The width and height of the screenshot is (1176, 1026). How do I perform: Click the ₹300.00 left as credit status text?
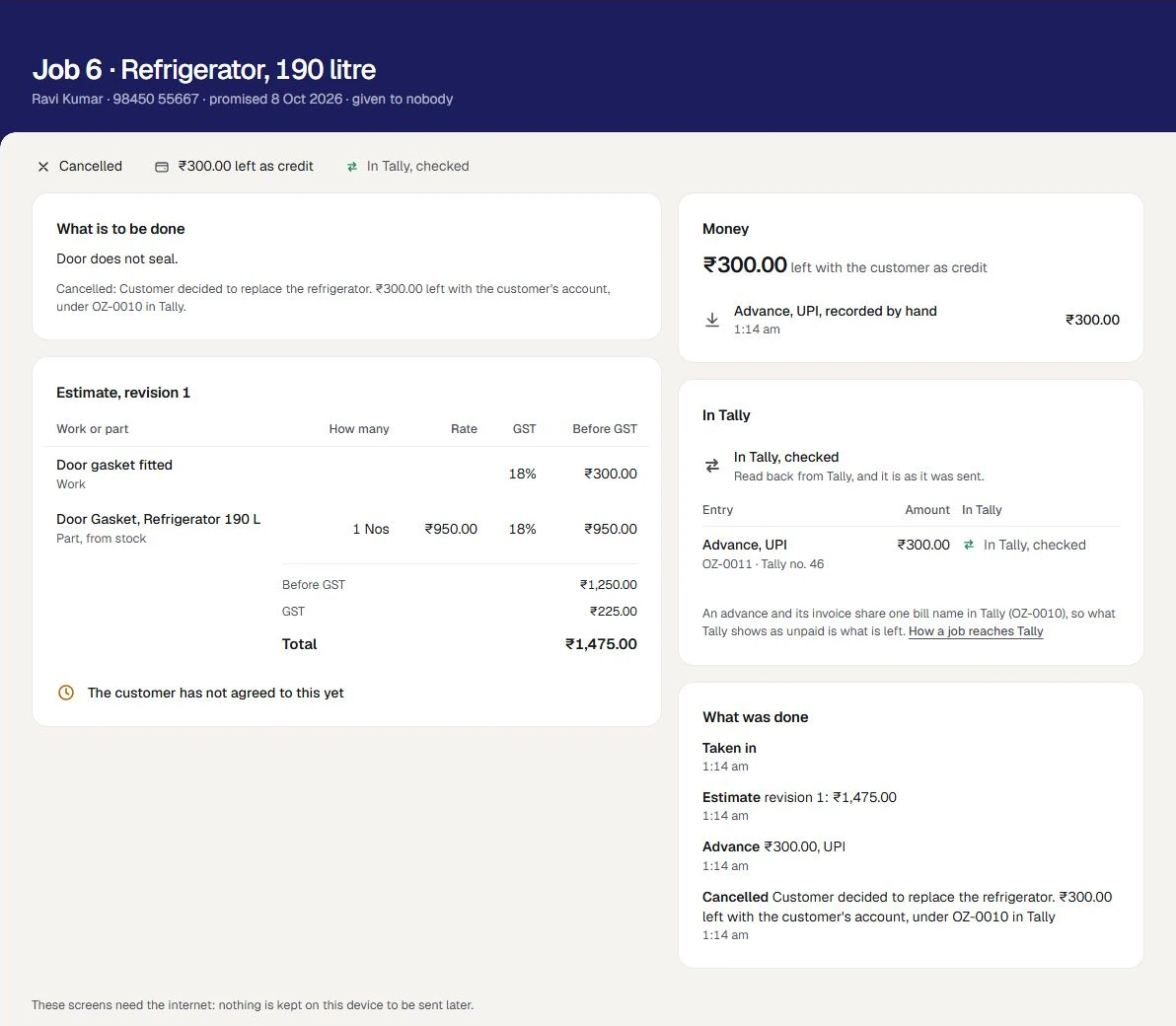(x=246, y=167)
